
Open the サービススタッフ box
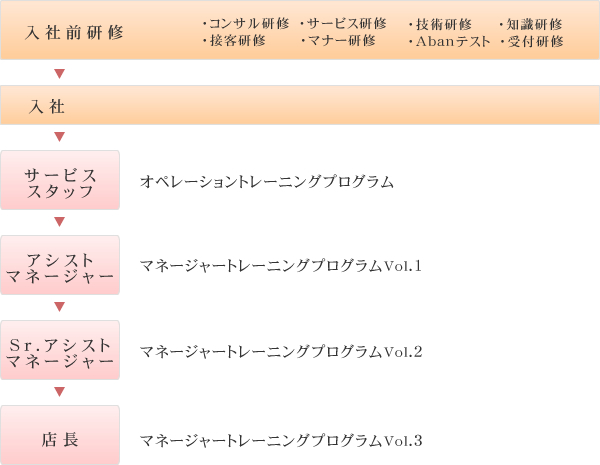pos(60,180)
